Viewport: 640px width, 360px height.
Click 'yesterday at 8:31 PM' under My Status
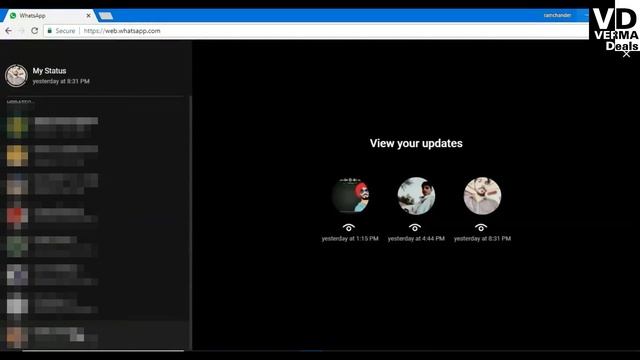click(x=61, y=81)
